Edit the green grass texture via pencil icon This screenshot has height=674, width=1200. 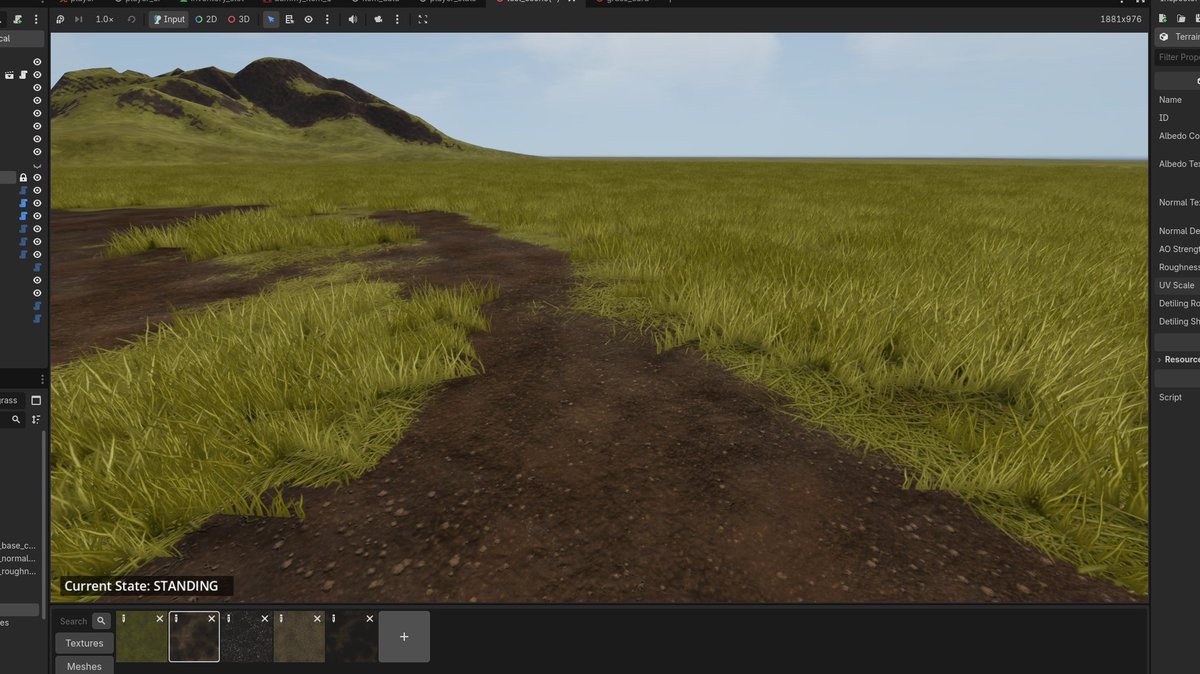click(x=123, y=619)
